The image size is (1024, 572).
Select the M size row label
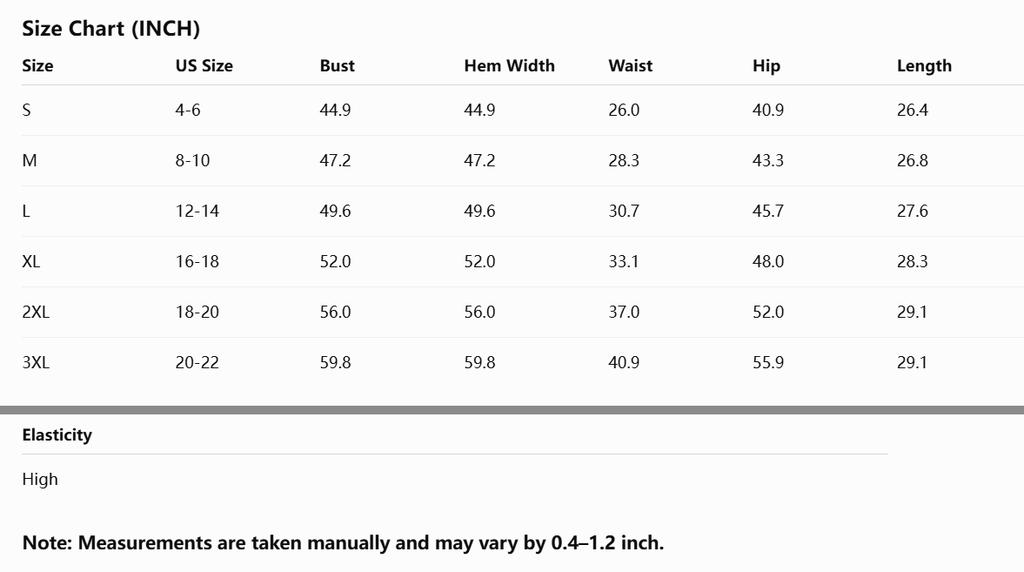[x=29, y=161]
